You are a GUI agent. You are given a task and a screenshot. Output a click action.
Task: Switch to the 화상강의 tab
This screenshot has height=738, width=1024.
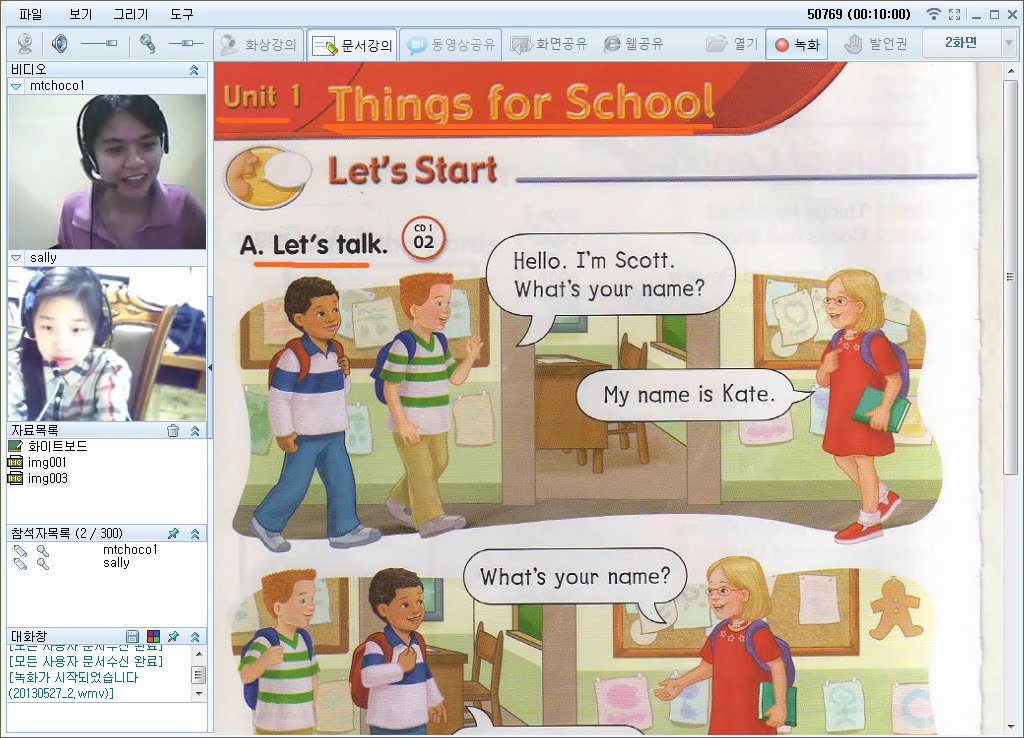point(259,44)
